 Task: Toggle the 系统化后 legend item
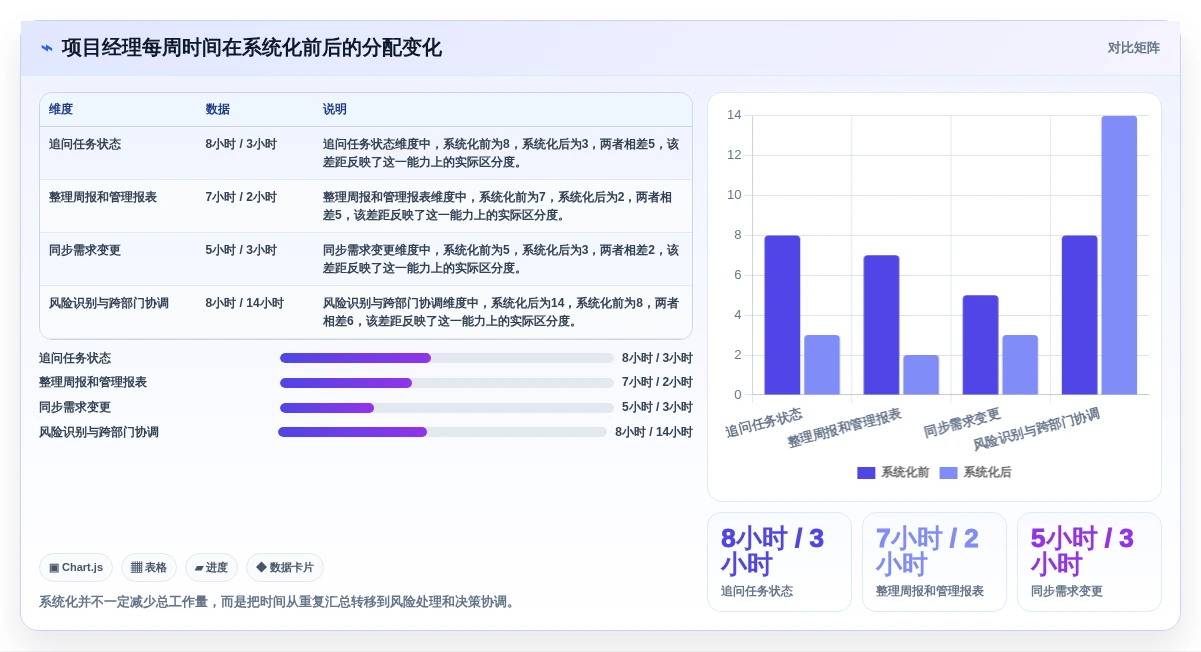(975, 473)
